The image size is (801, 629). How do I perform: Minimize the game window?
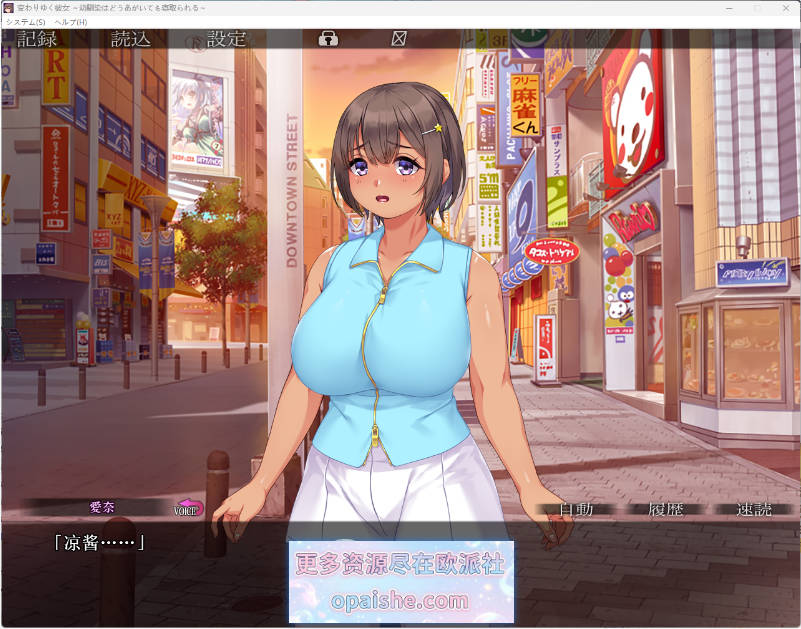pyautogui.click(x=729, y=8)
